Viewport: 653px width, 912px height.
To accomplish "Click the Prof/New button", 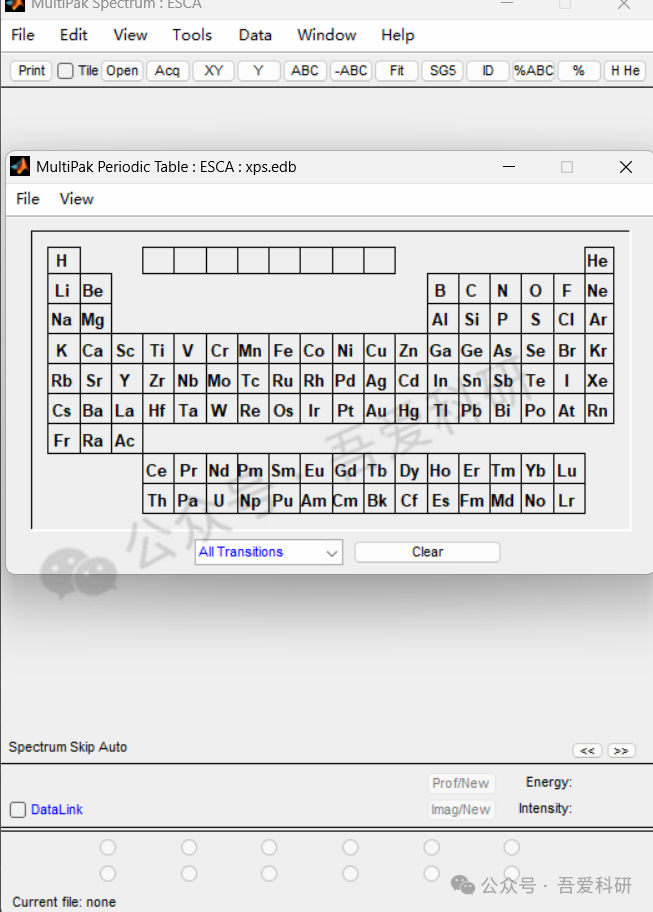I will [461, 783].
